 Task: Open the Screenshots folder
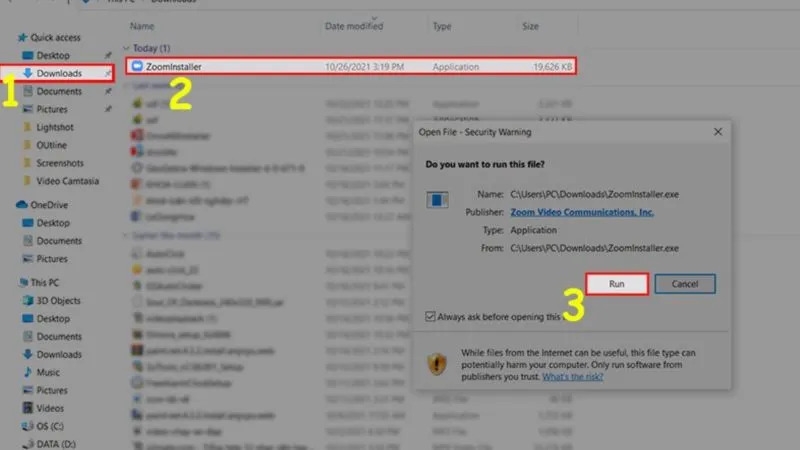click(x=60, y=163)
